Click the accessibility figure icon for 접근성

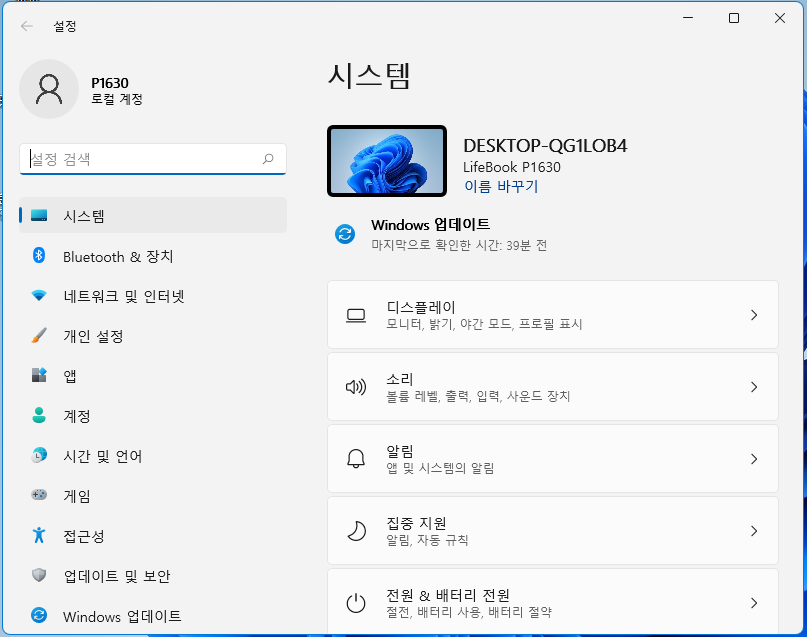39,535
